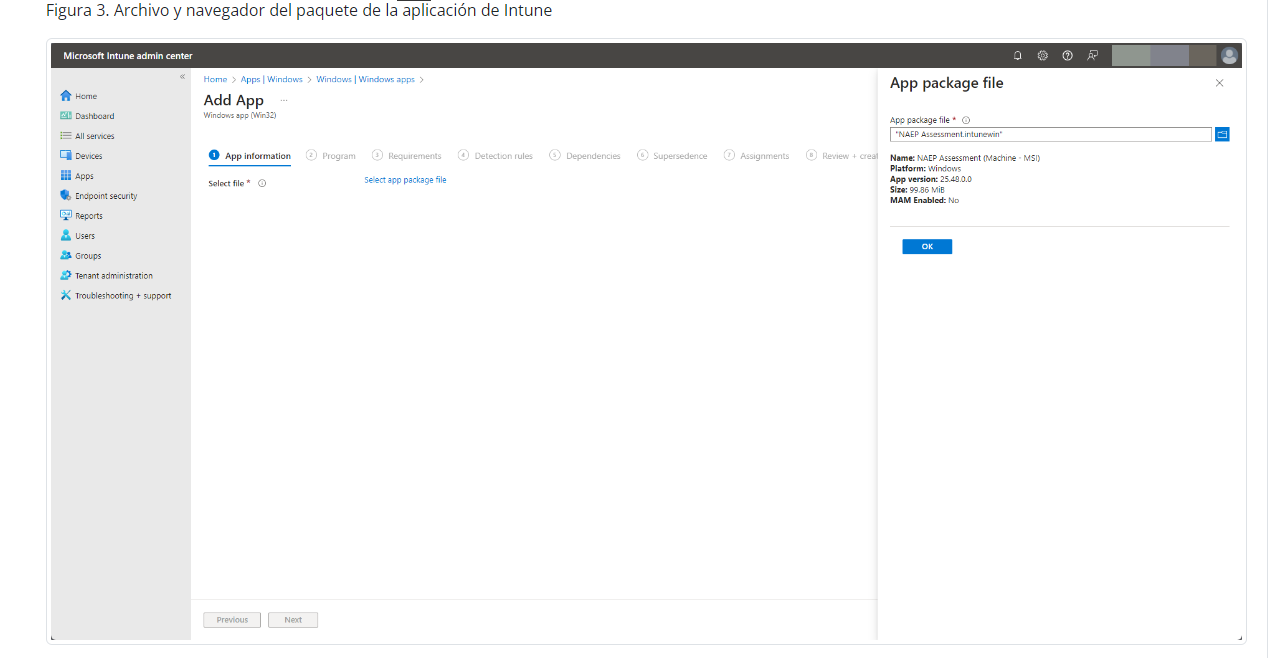Click the Figura 3 caption text
The image size is (1280, 658).
tap(299, 11)
